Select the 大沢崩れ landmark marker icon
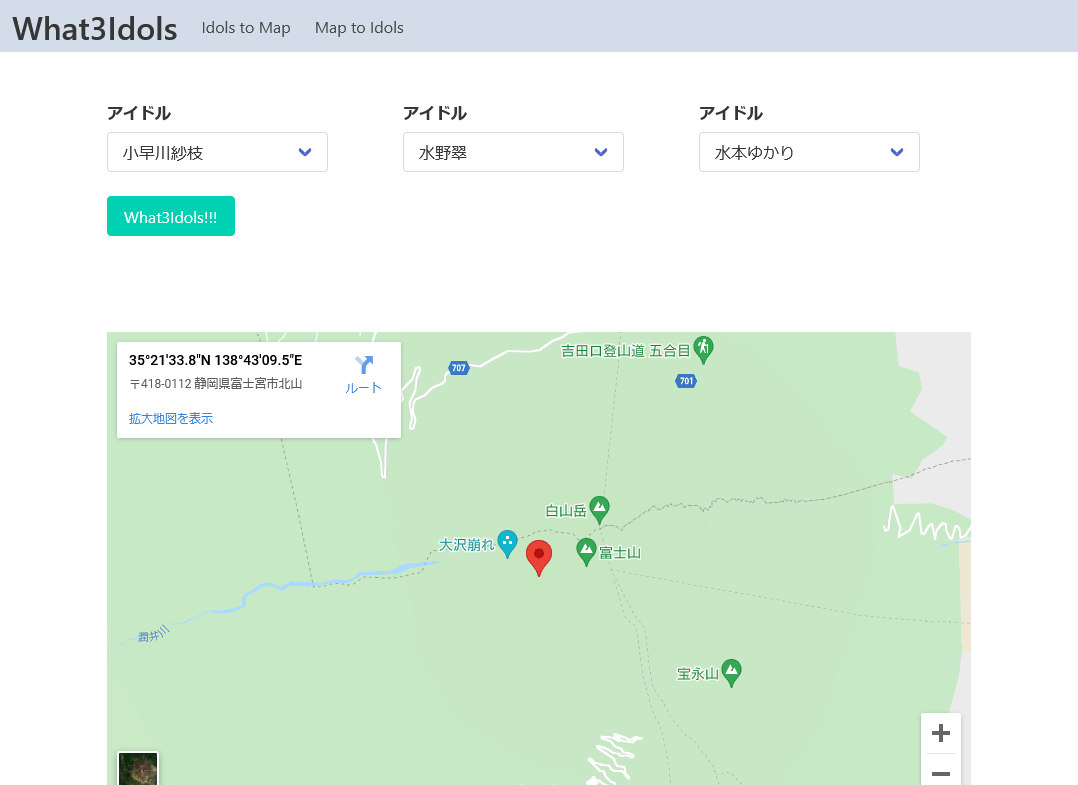 click(x=507, y=544)
